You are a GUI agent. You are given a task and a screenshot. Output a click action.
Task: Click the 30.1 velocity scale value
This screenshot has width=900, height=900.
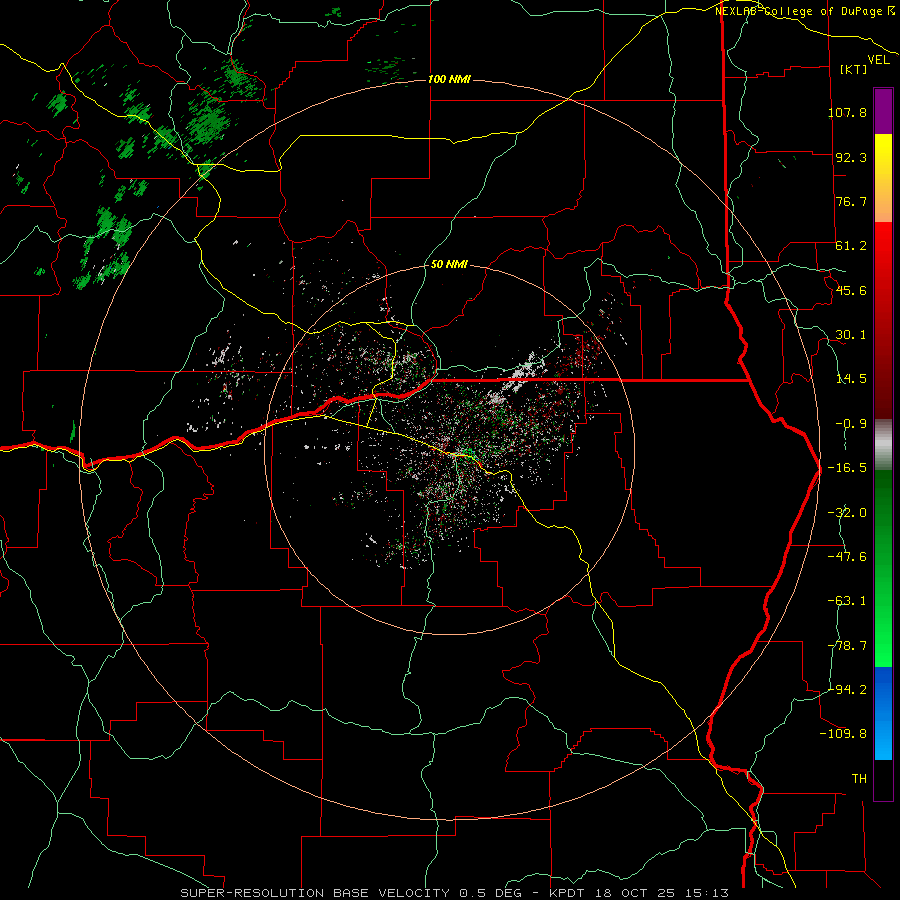point(851,335)
